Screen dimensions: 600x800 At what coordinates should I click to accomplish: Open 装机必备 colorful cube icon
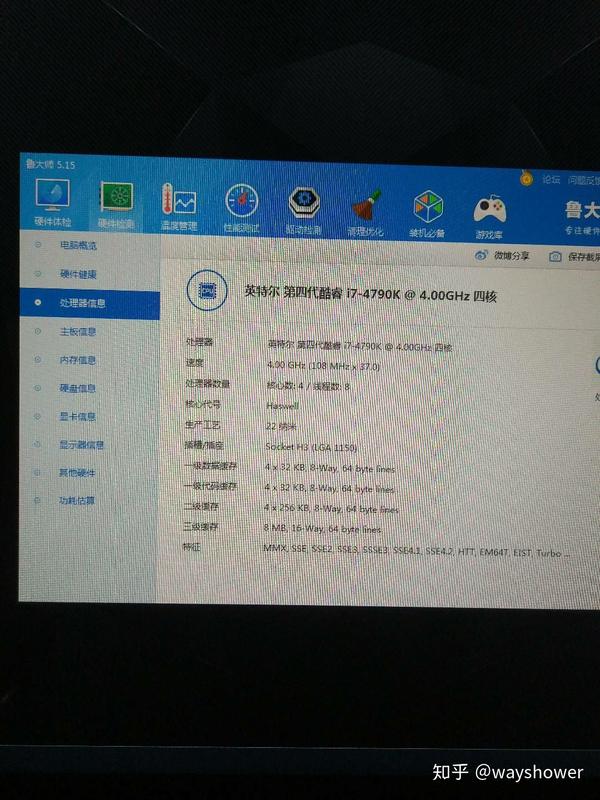pyautogui.click(x=428, y=207)
